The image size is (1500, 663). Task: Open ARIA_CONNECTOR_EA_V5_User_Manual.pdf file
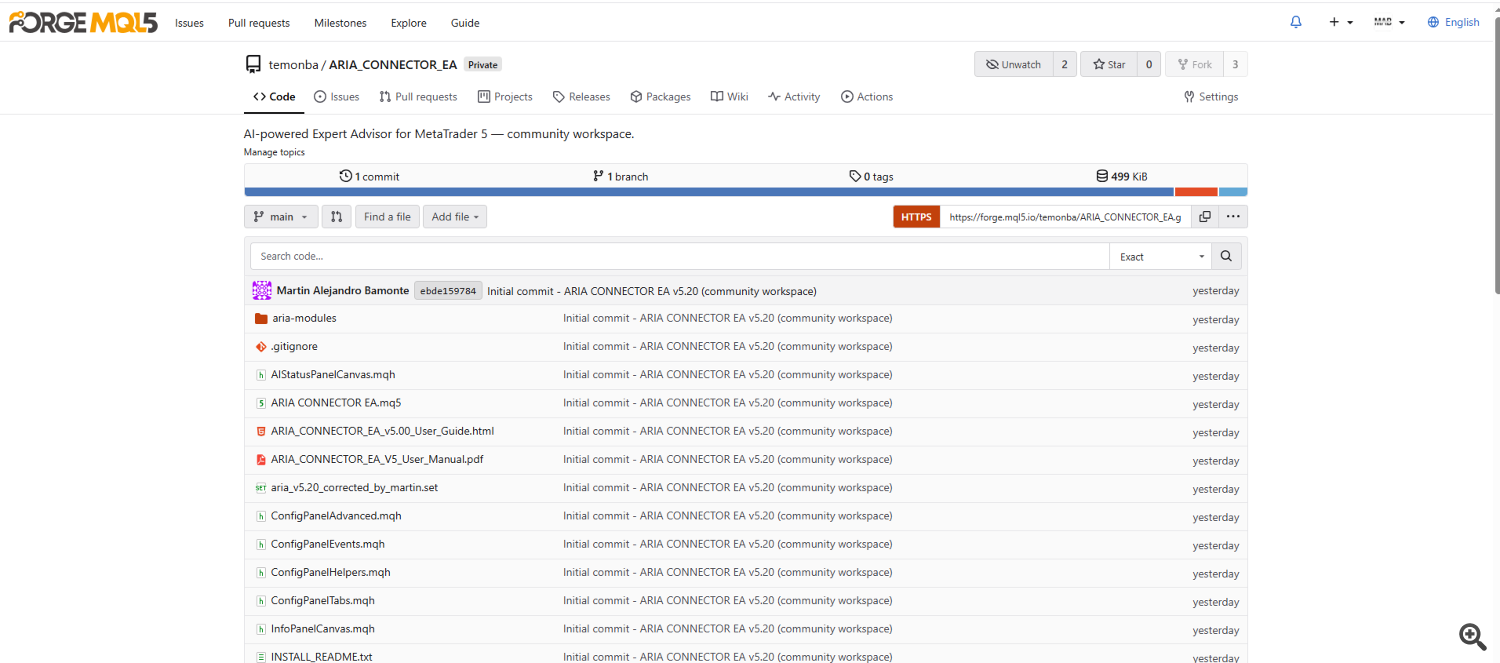coord(377,459)
